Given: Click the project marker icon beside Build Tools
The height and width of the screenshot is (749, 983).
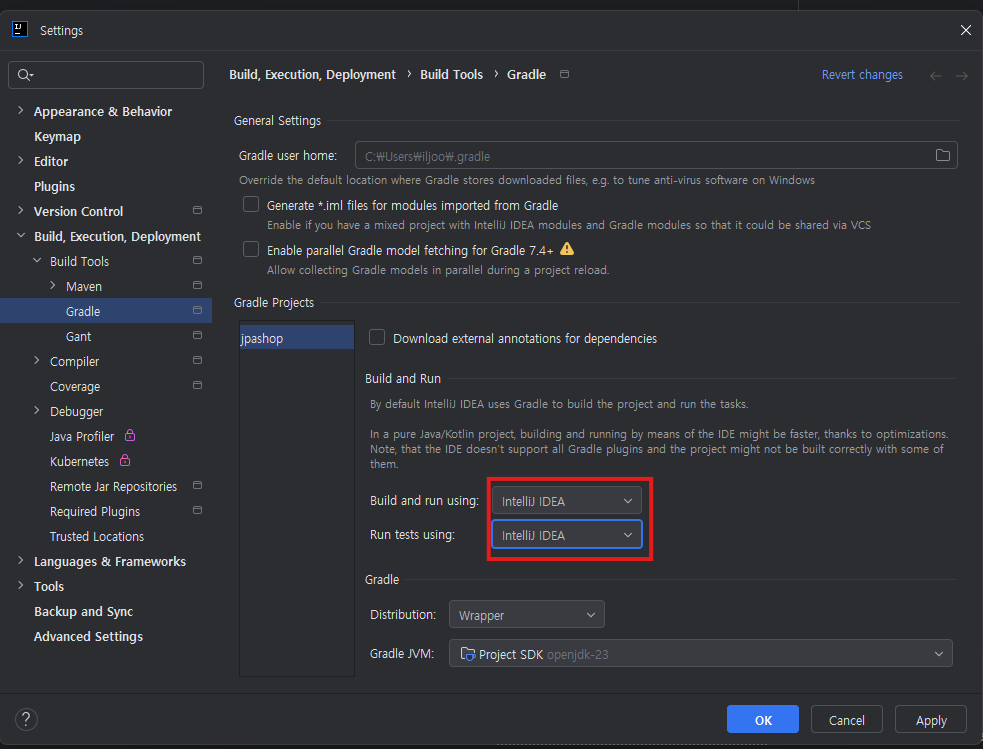Looking at the screenshot, I should pos(197,260).
